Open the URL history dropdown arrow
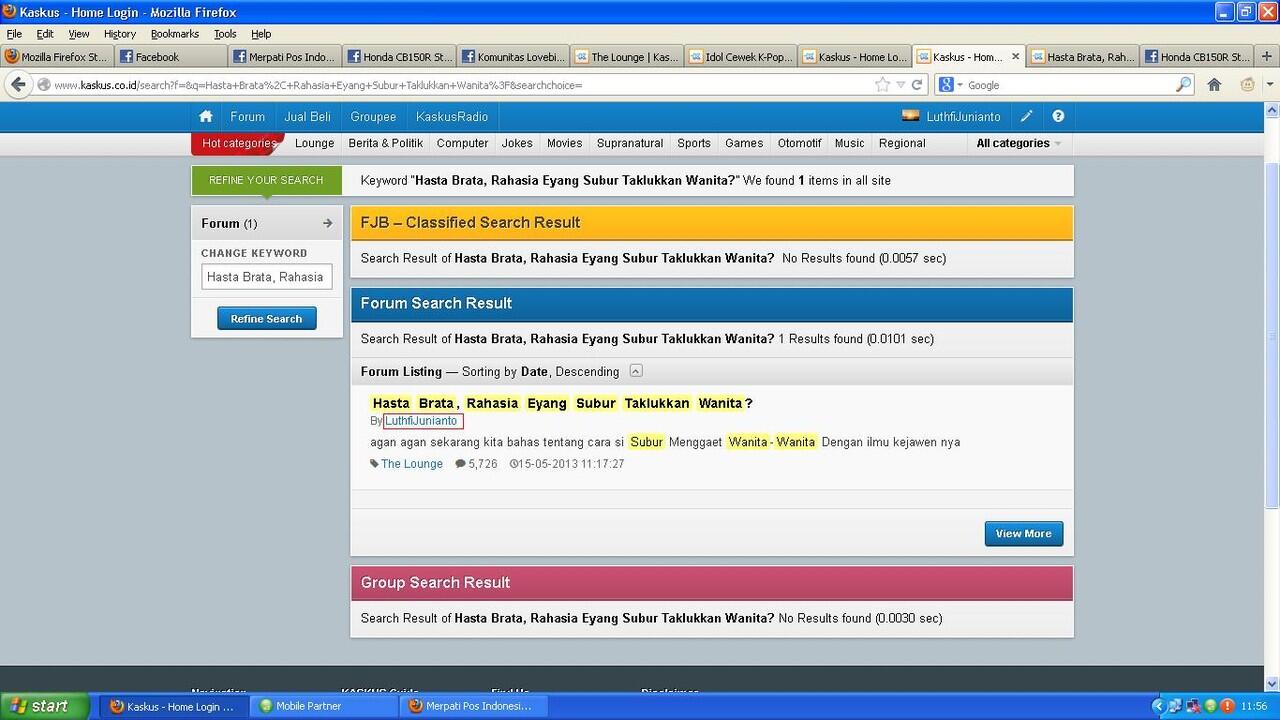 (x=900, y=85)
